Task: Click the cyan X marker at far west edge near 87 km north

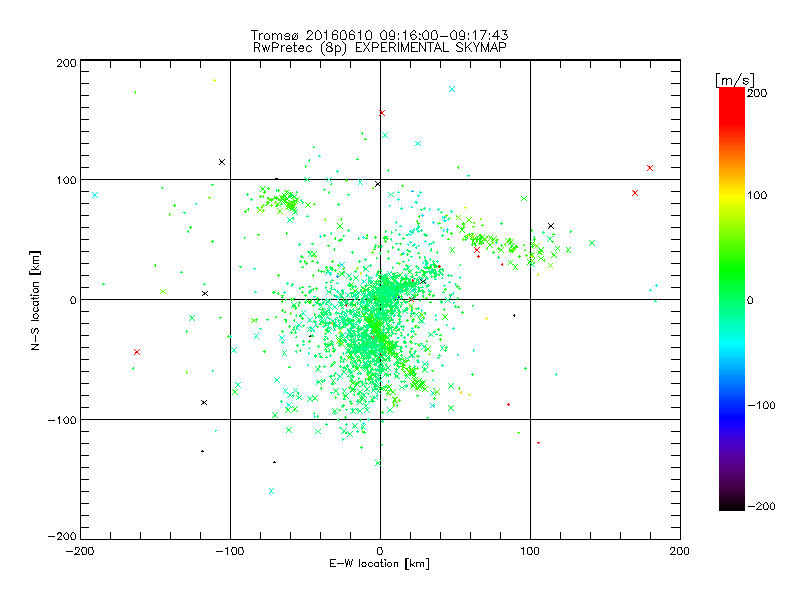Action: pos(94,195)
